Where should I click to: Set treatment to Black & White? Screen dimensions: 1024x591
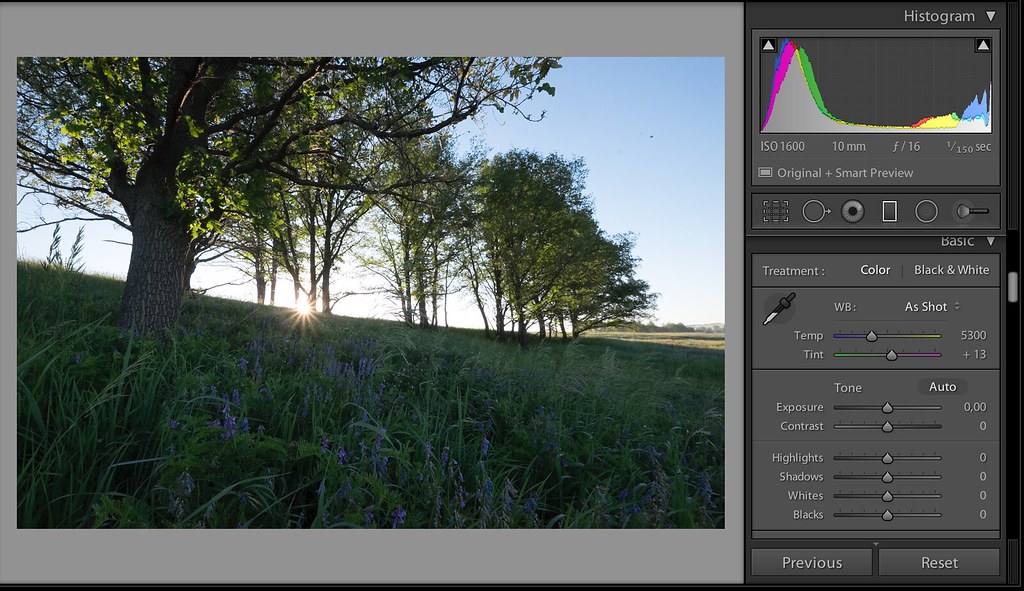click(952, 270)
